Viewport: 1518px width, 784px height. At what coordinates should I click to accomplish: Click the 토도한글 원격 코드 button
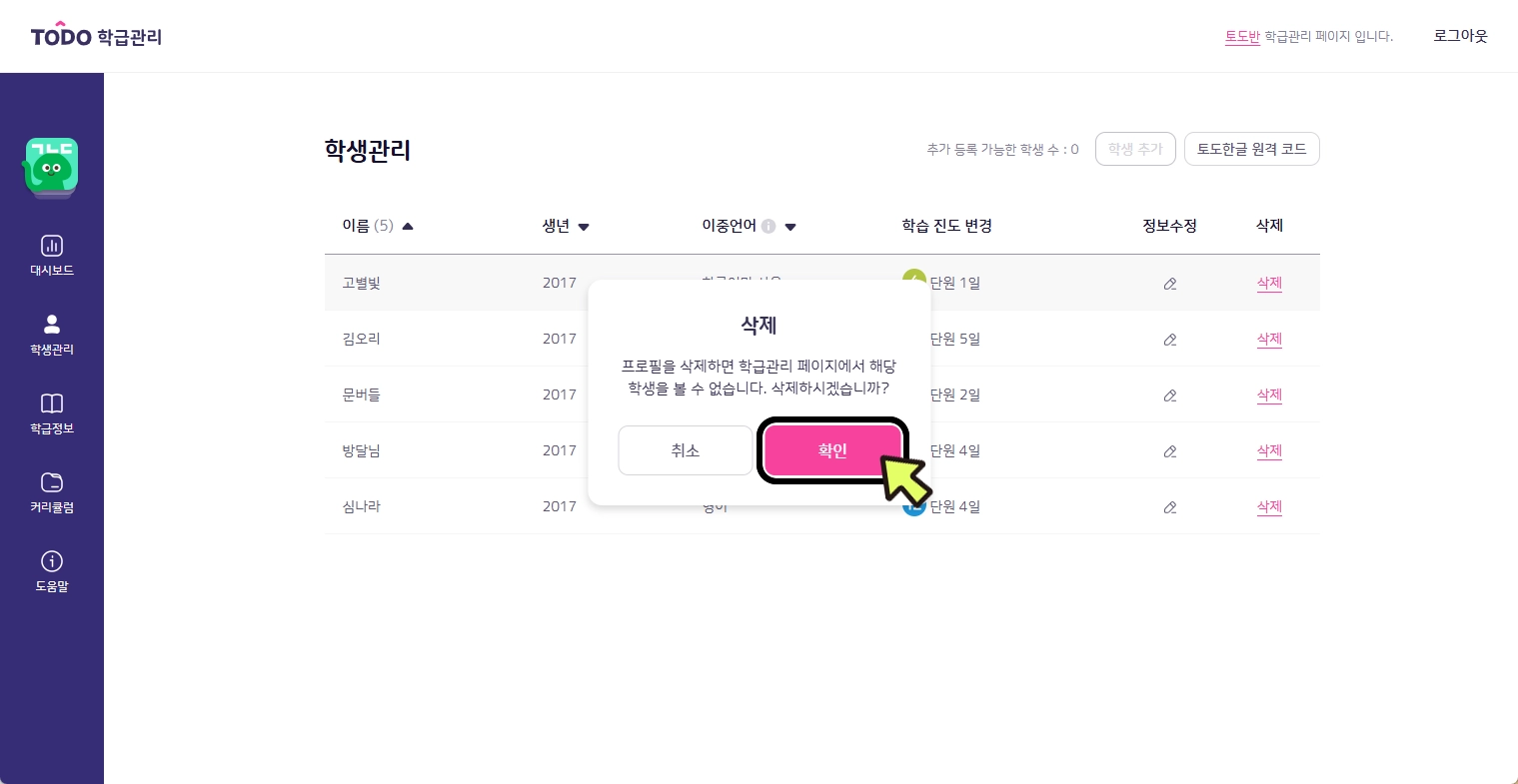[x=1251, y=149]
